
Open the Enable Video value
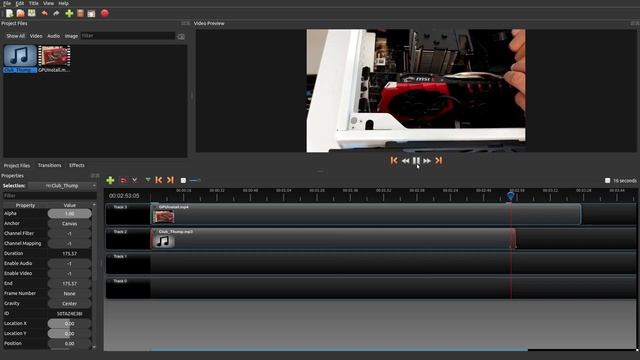pos(69,273)
